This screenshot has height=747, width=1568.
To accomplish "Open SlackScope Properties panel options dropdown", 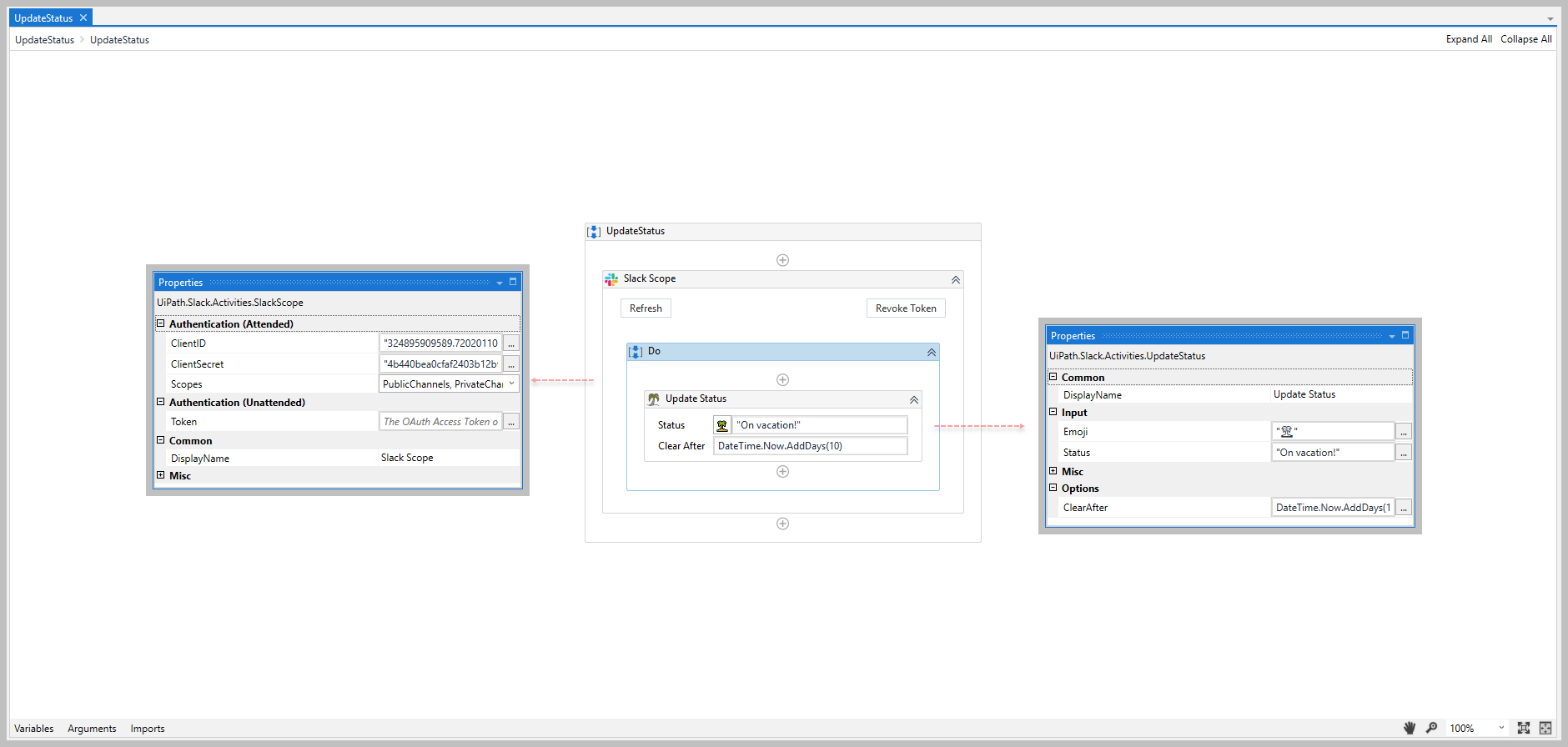I will pyautogui.click(x=500, y=283).
